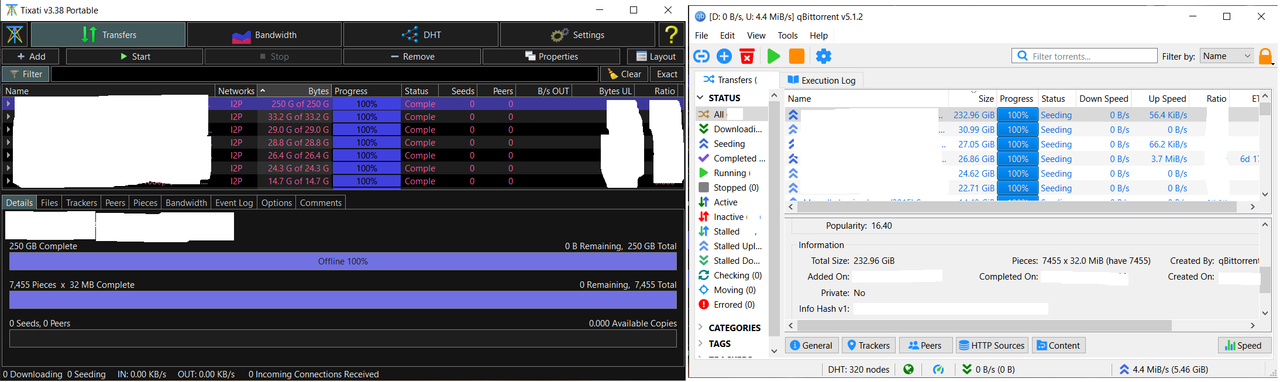Expand the 29.0 G transfer row
The height and width of the screenshot is (382, 1280).
(9, 129)
